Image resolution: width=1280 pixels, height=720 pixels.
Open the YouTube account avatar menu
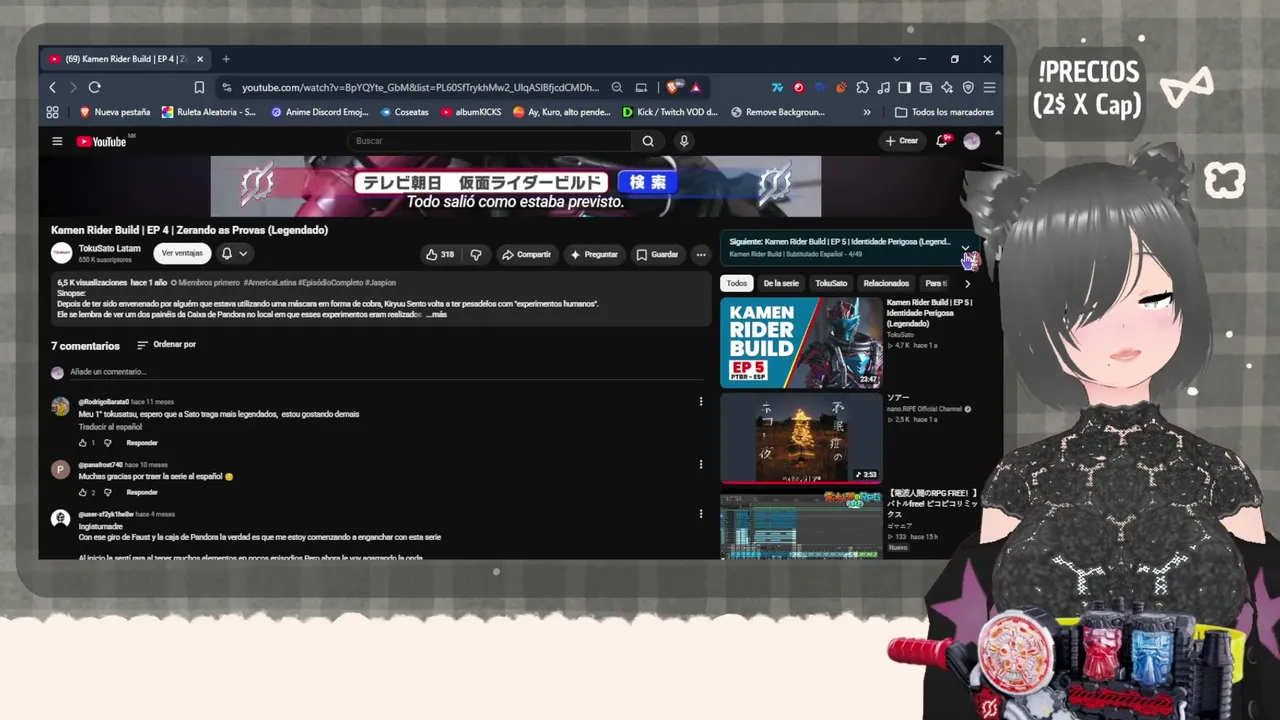click(971, 141)
